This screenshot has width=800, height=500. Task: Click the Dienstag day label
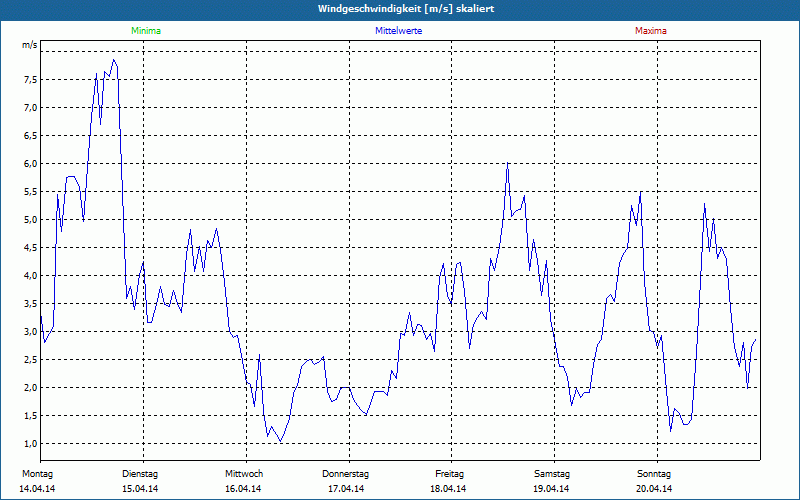[140, 474]
